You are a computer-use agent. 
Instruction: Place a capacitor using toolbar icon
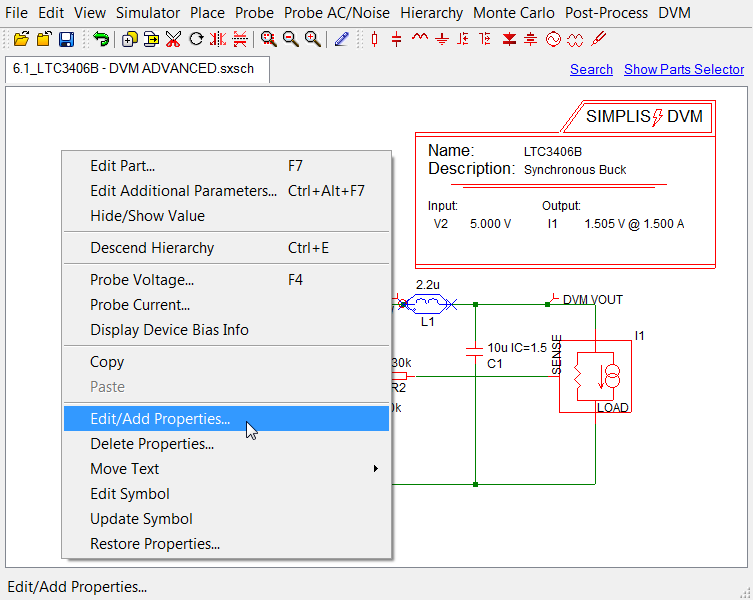click(x=397, y=39)
